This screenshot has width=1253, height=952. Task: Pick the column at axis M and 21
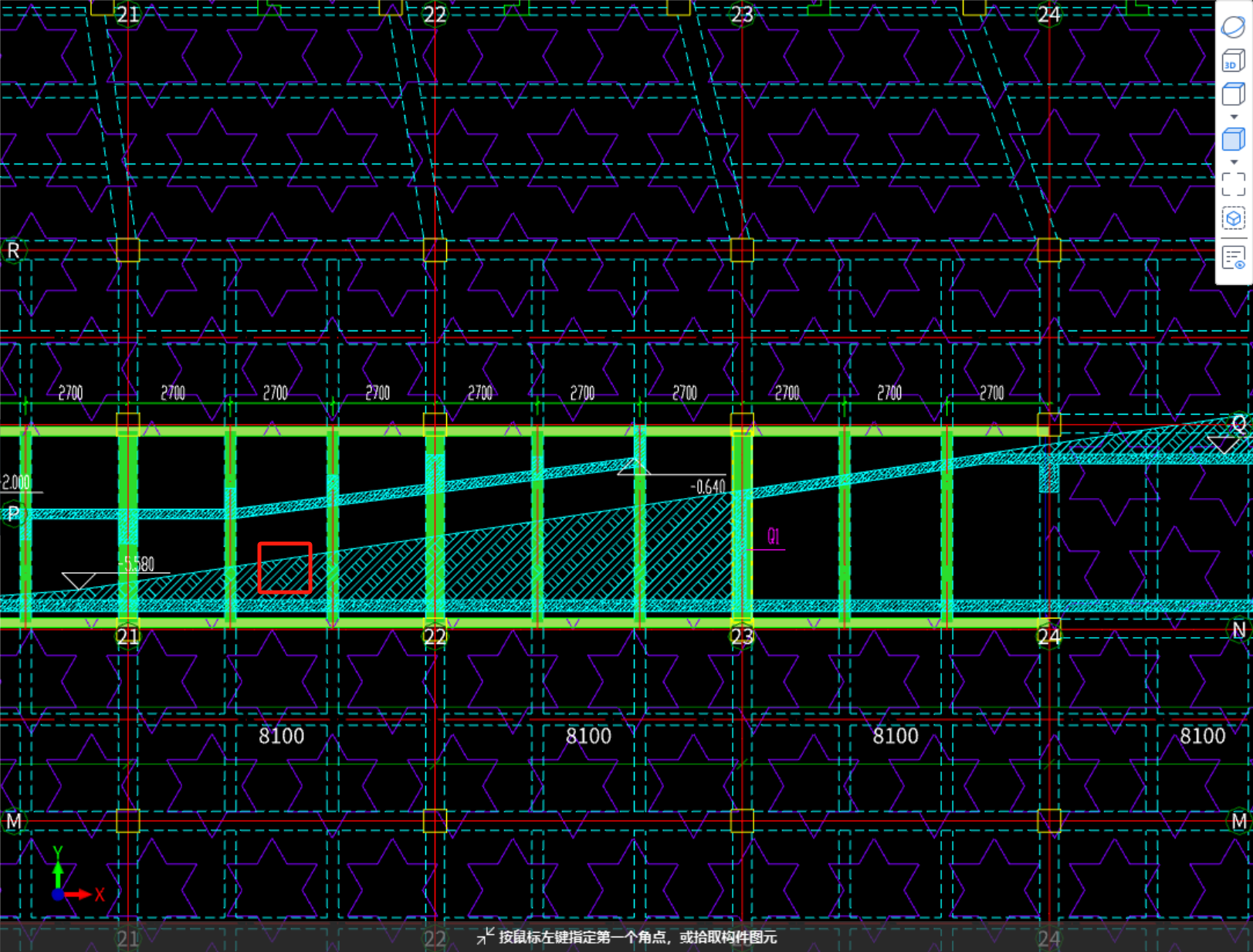coord(127,821)
